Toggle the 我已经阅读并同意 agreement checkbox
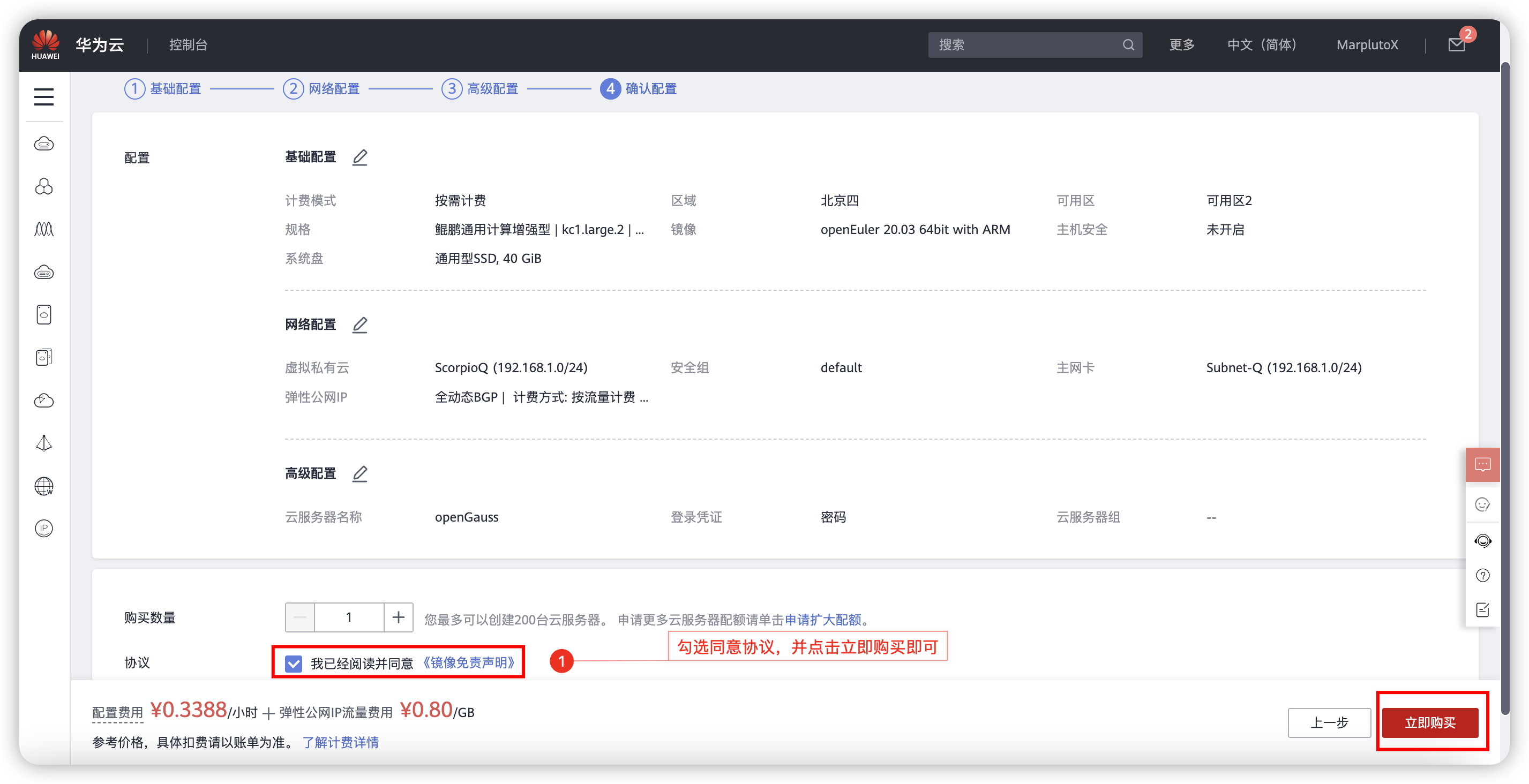The width and height of the screenshot is (1529, 784). 294,663
